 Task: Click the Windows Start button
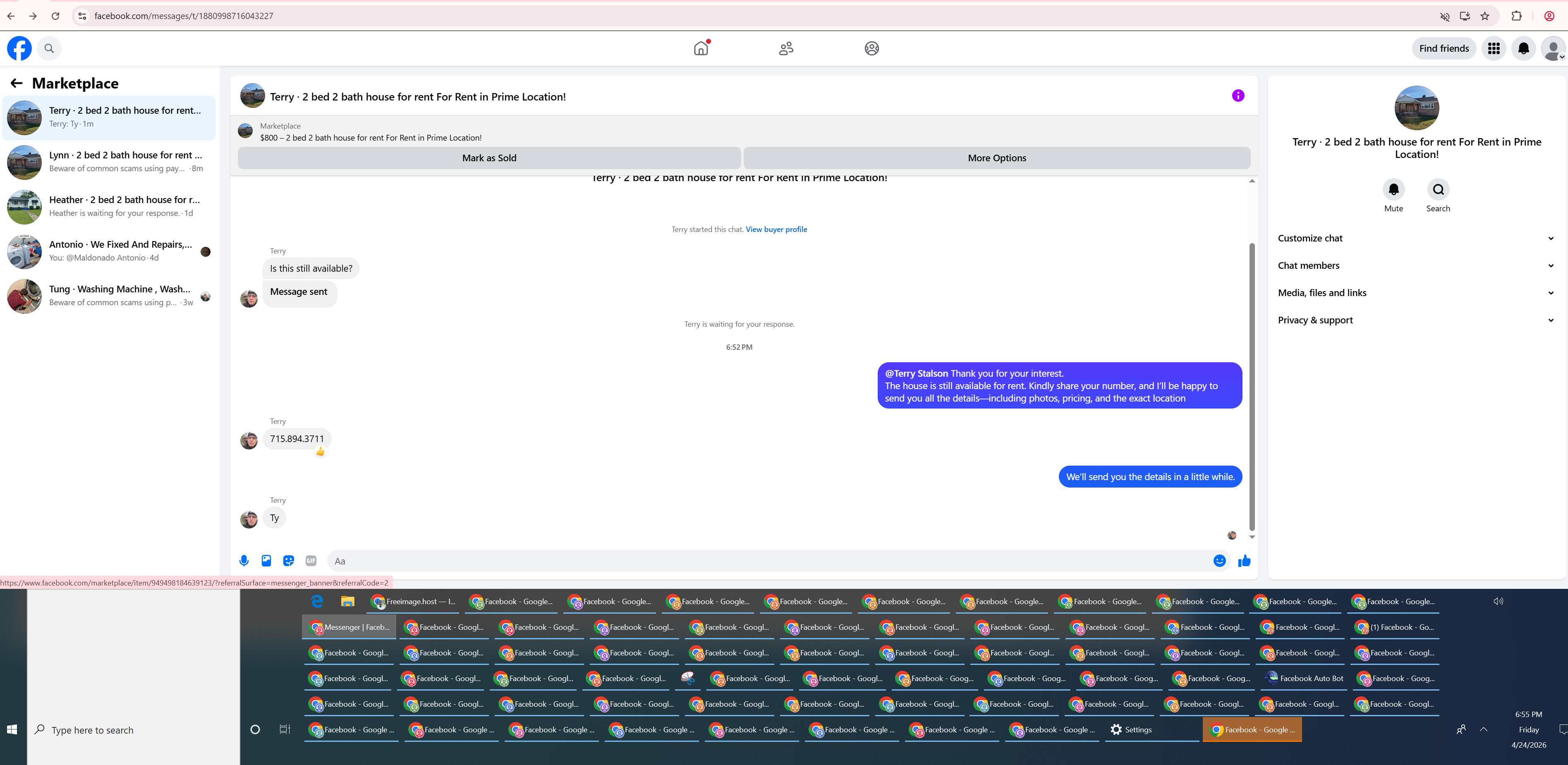(12, 729)
